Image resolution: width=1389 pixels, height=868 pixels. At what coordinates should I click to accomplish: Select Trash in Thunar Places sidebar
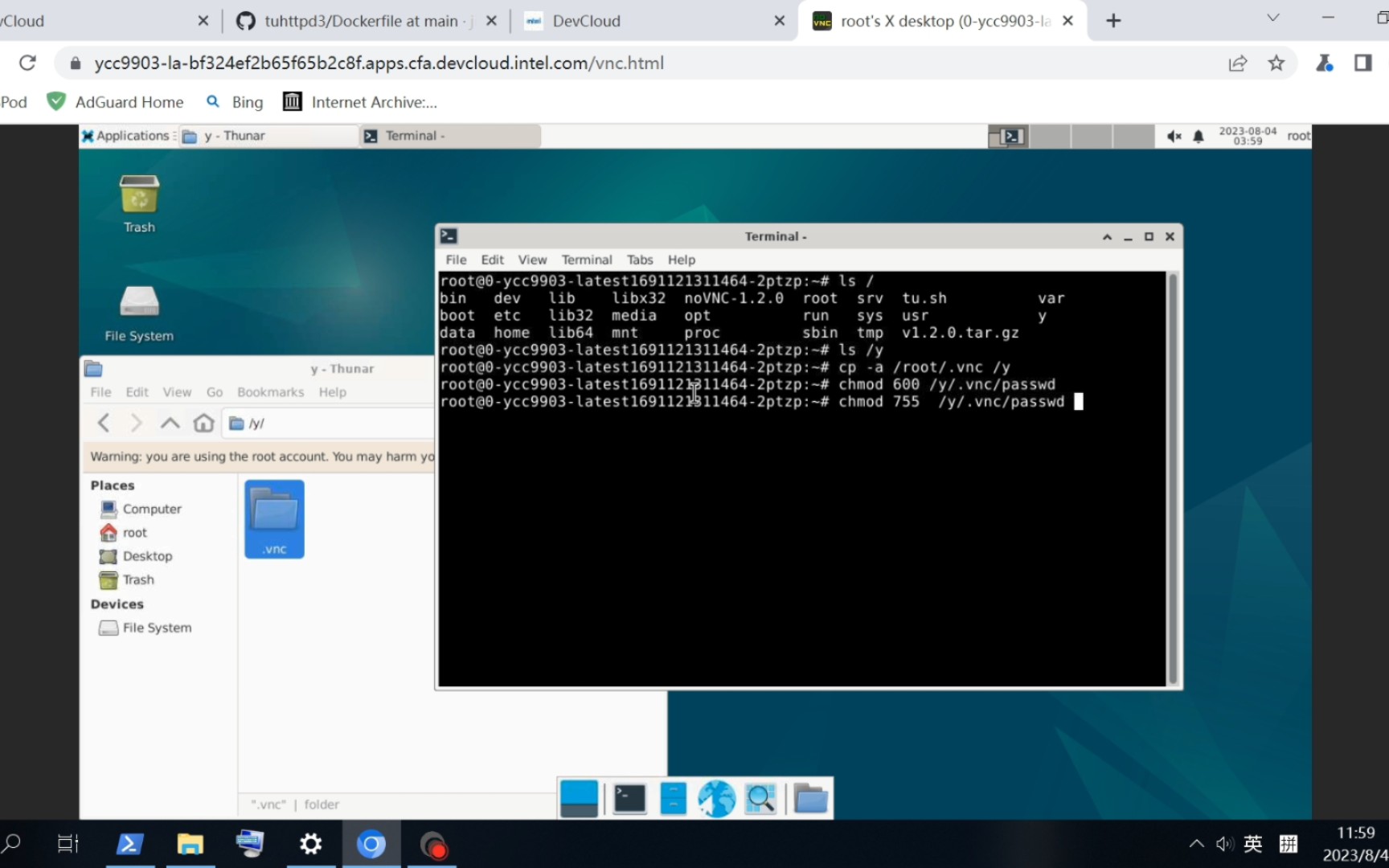(127, 579)
